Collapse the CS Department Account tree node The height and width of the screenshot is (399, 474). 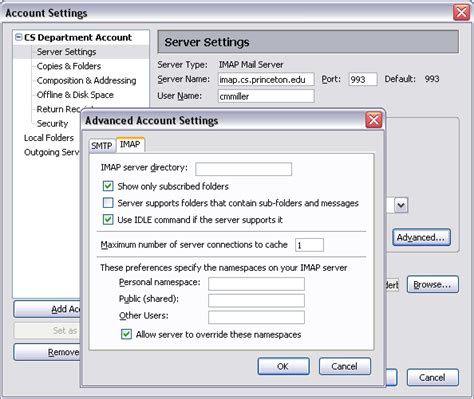[x=19, y=37]
